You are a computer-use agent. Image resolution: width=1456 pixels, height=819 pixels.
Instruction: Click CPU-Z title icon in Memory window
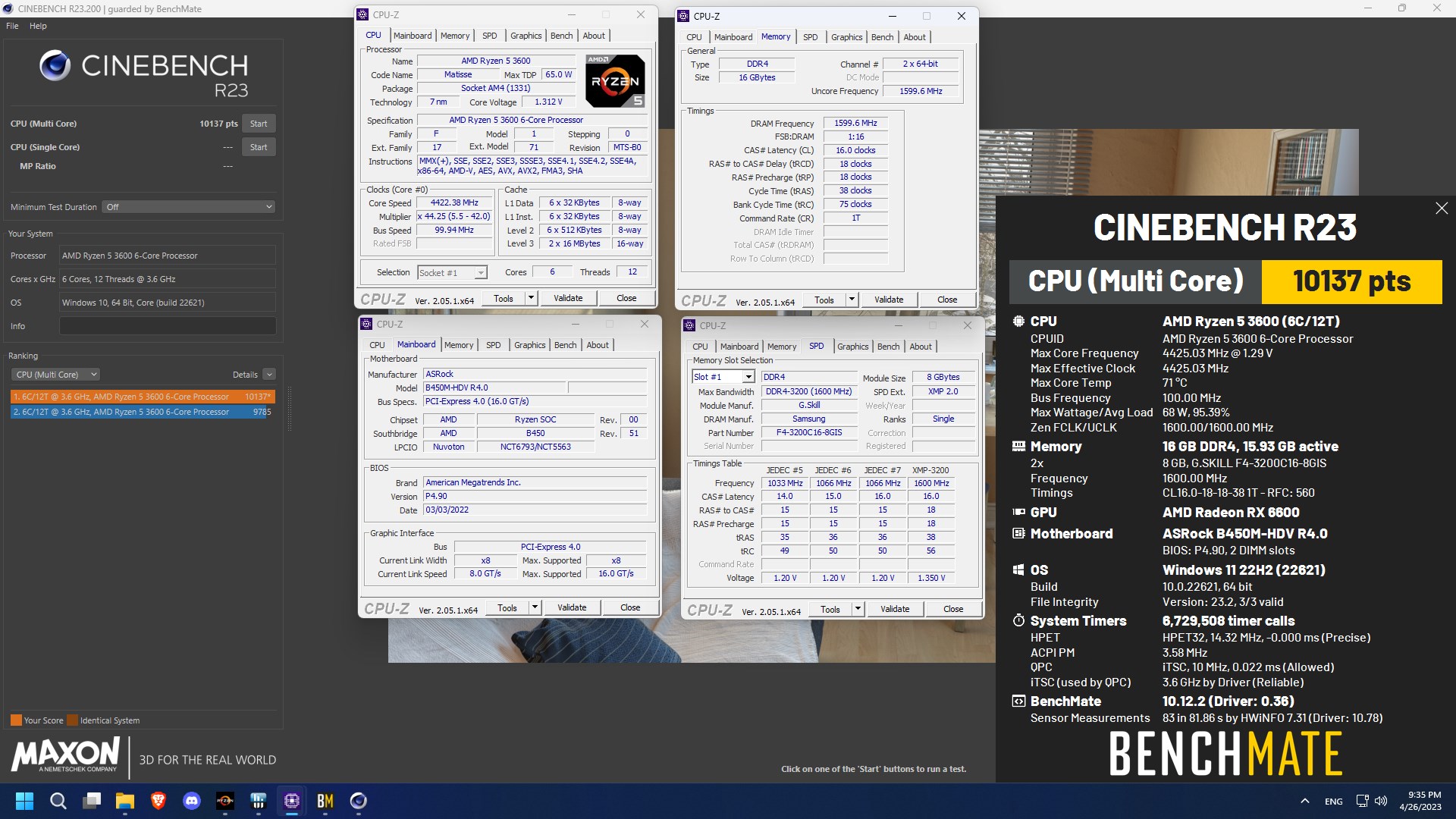point(683,16)
